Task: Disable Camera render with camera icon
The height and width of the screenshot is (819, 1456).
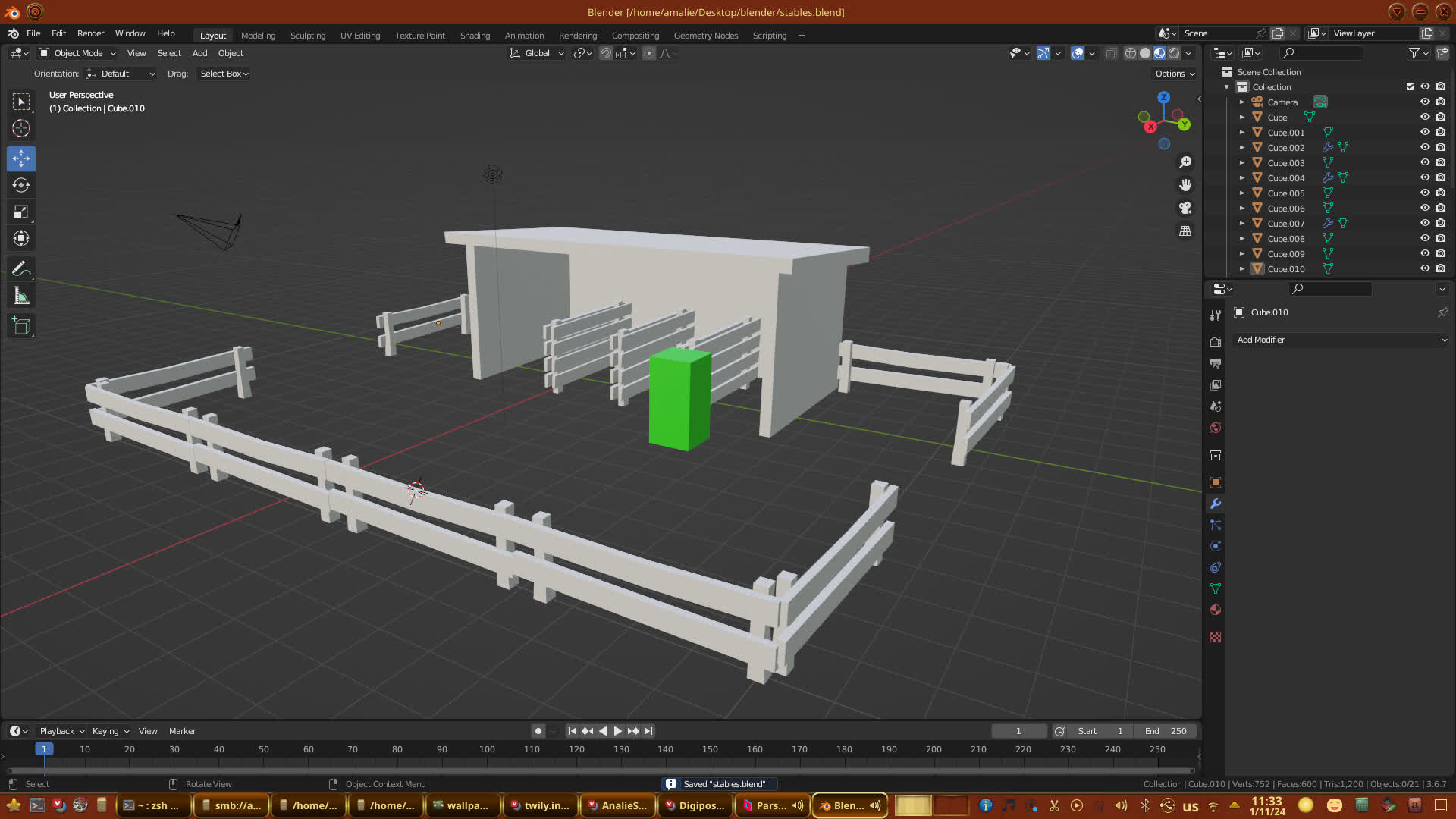Action: [x=1440, y=102]
